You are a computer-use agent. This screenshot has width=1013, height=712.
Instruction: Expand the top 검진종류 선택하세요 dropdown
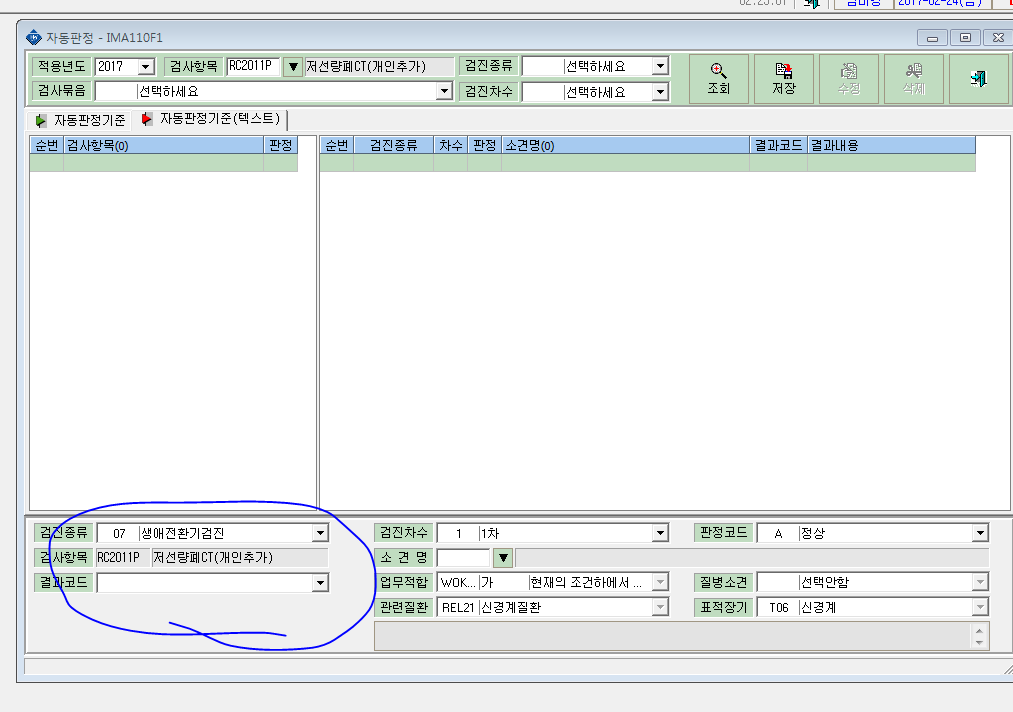pos(660,66)
